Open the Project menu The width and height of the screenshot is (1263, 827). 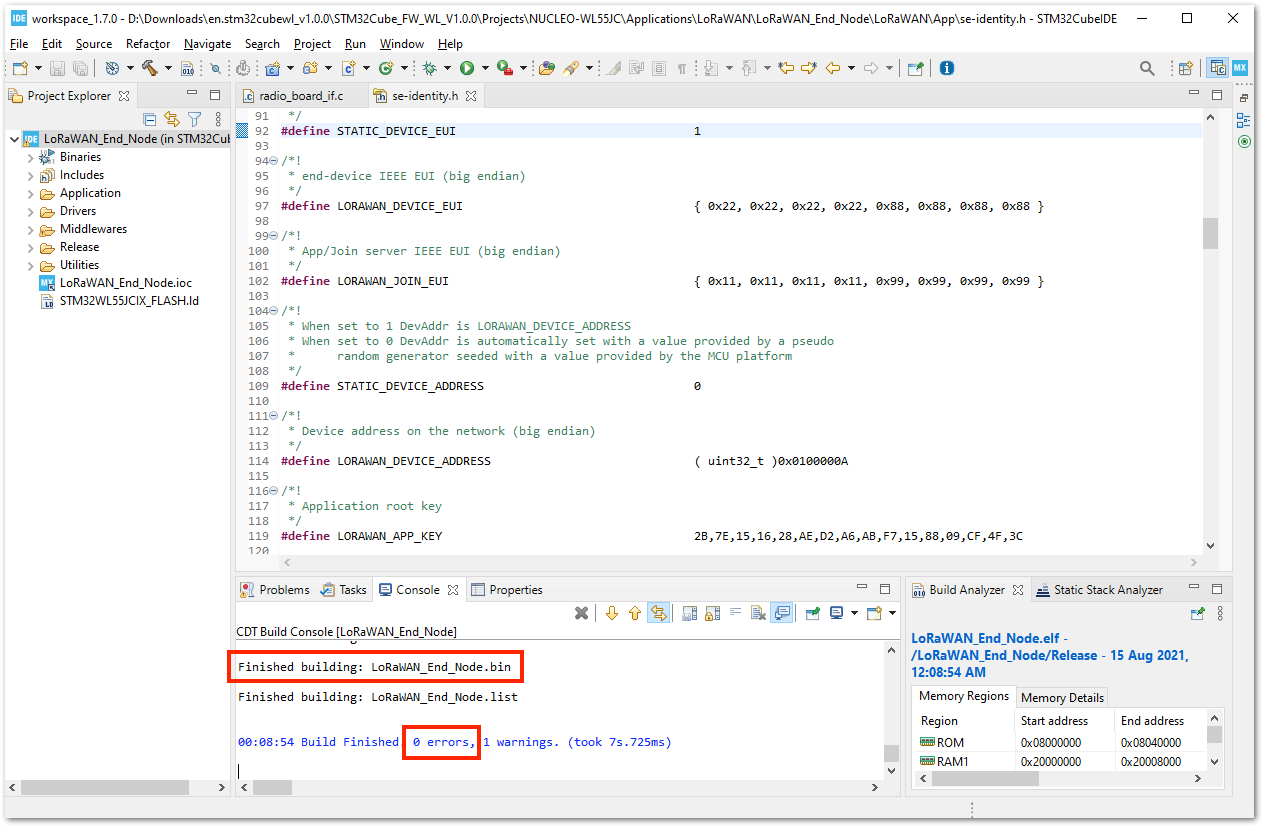point(312,44)
